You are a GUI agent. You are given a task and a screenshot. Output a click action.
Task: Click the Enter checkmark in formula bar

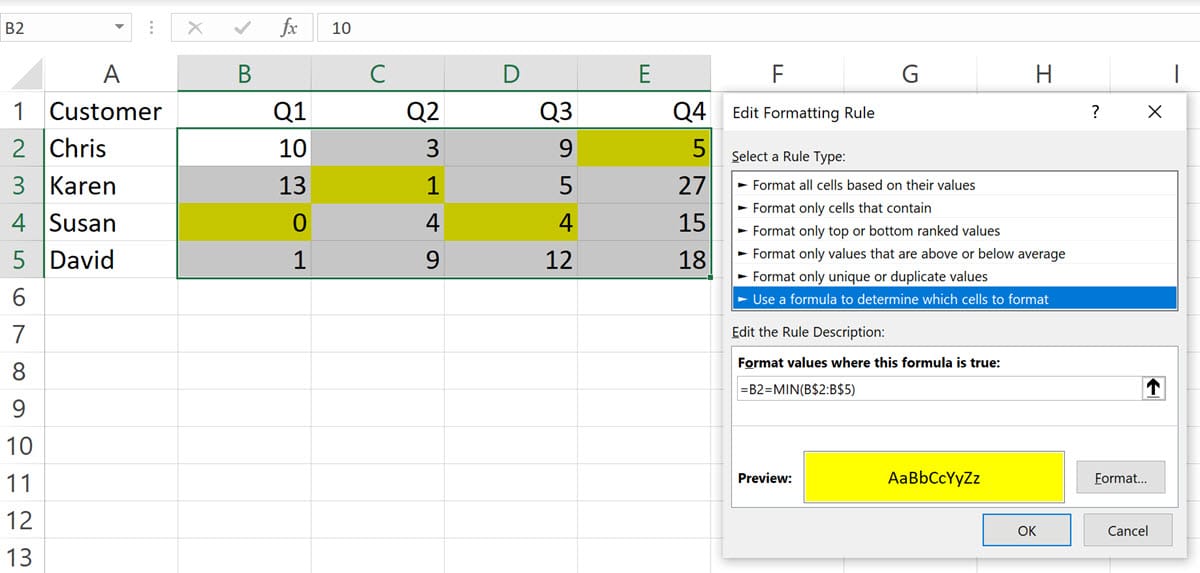click(241, 28)
